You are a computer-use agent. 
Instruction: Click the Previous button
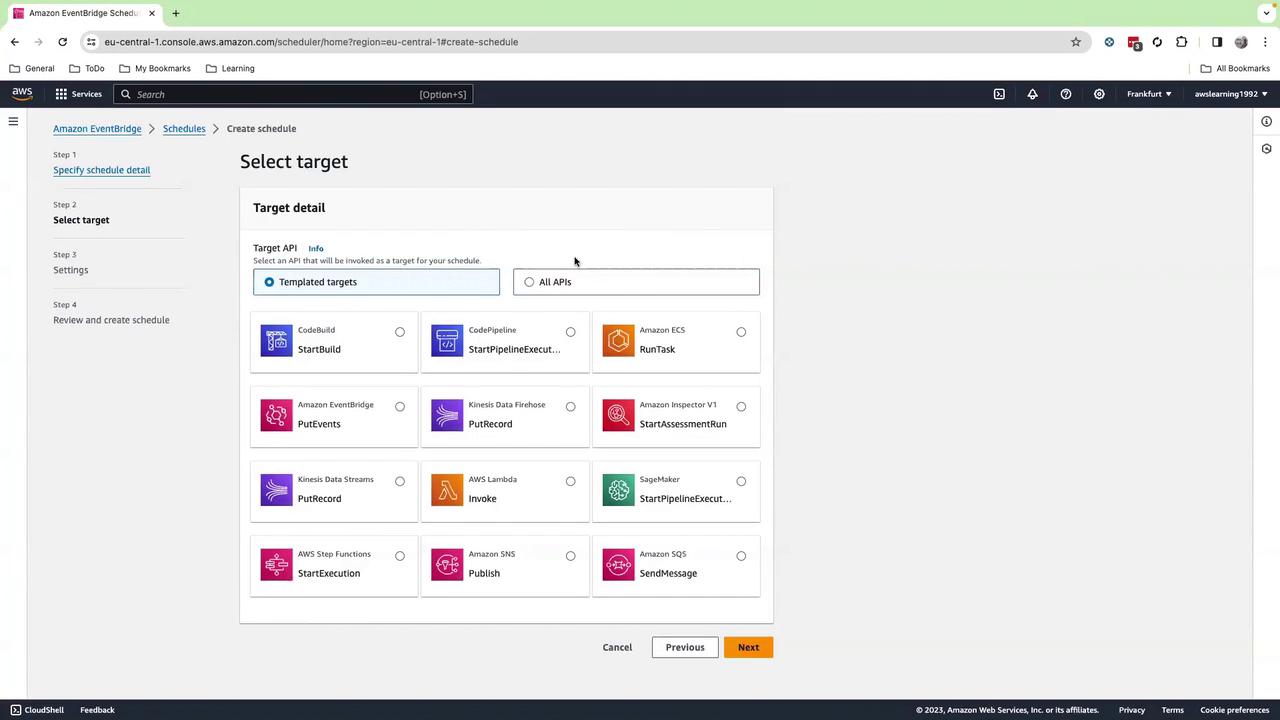point(685,647)
